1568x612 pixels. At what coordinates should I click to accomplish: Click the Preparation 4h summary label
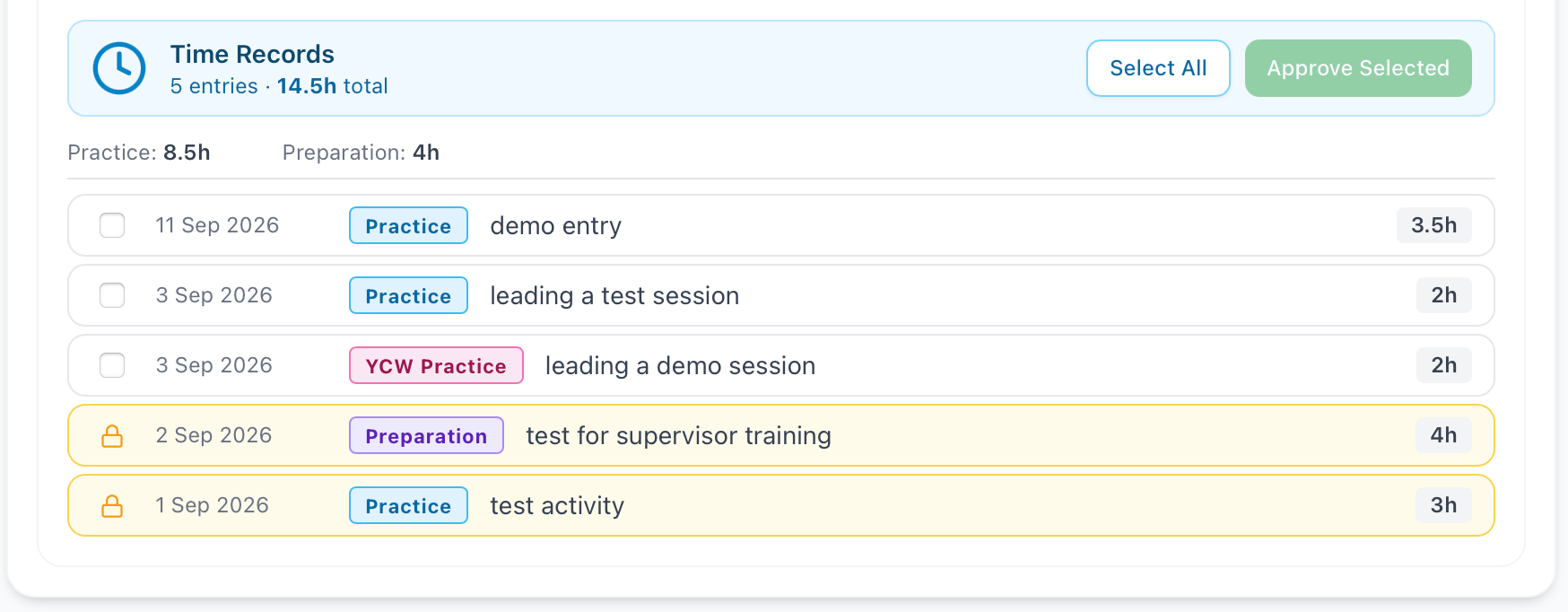[361, 153]
